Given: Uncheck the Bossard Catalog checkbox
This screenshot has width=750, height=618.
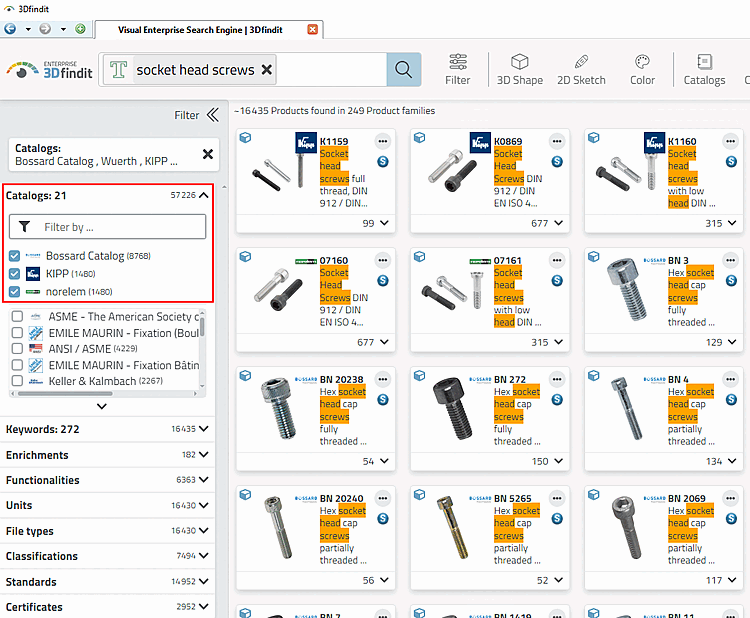Looking at the screenshot, I should point(15,256).
